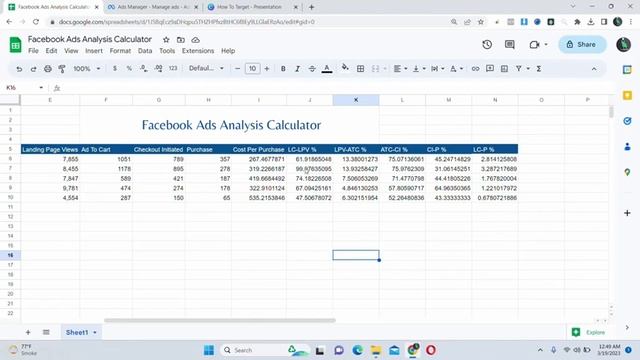Open the Format menu

[x=120, y=51]
